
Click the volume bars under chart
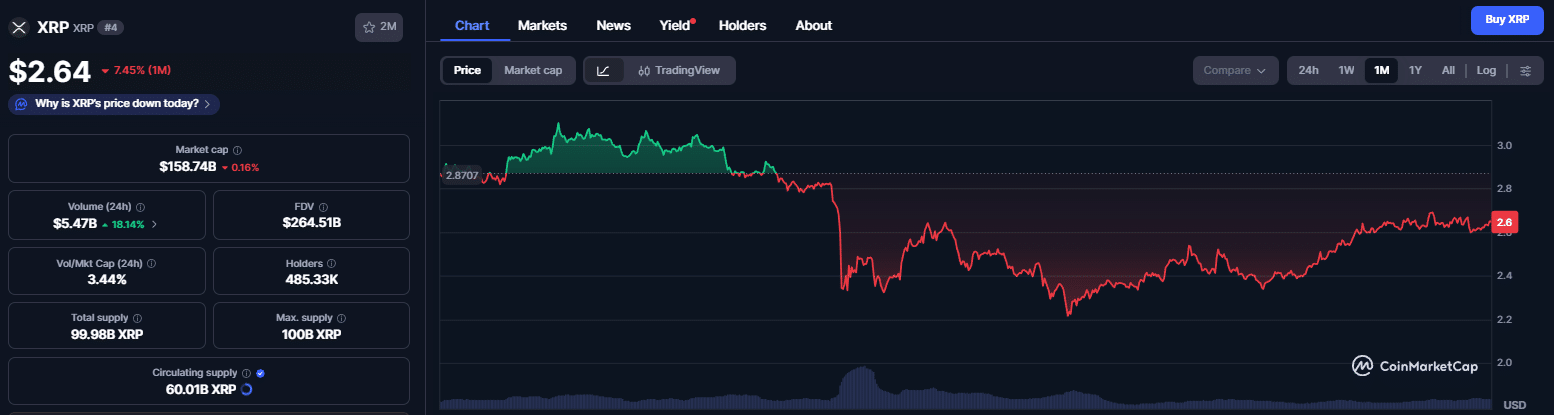(x=860, y=388)
